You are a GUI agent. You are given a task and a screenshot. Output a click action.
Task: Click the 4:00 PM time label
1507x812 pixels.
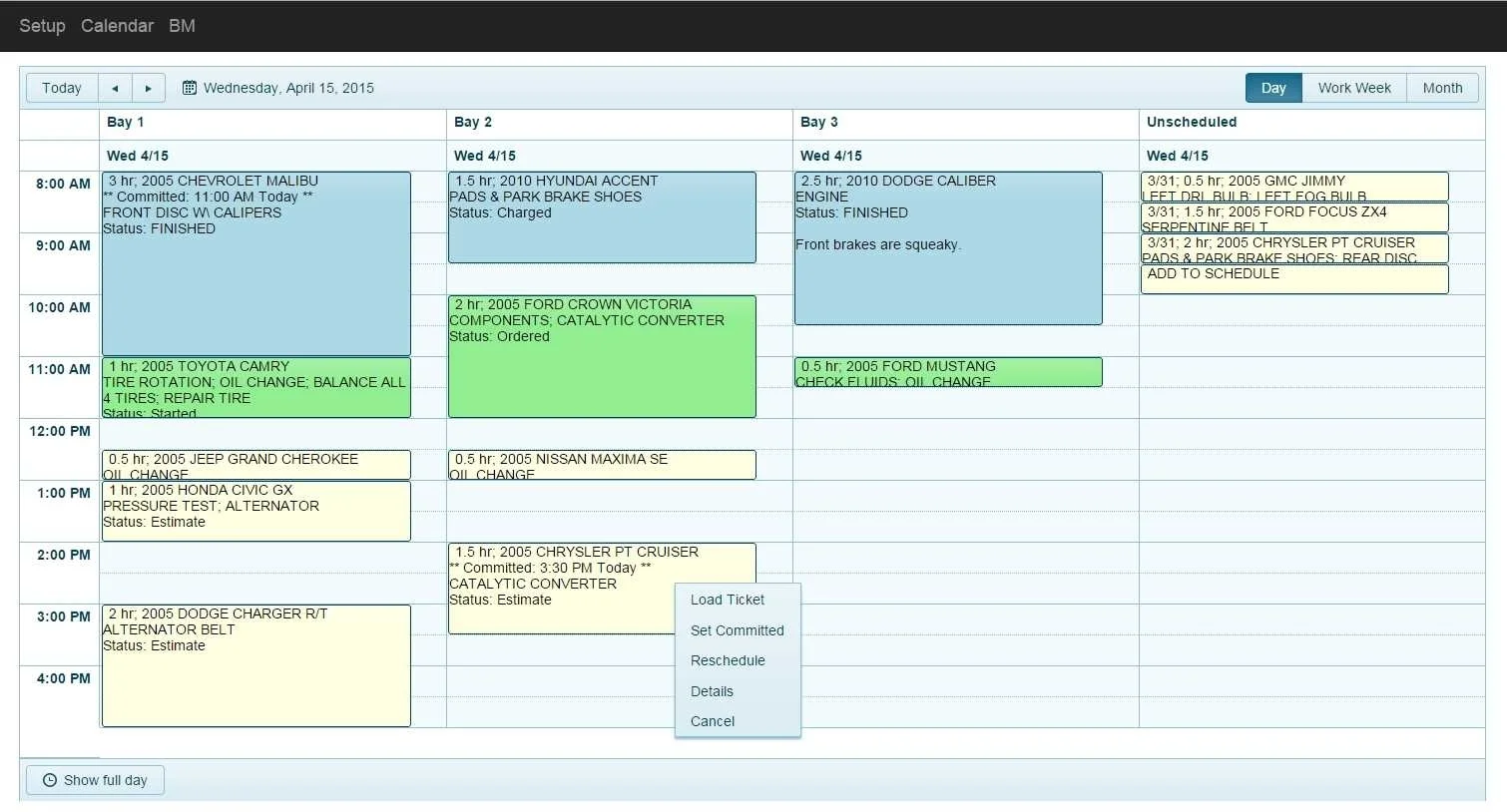(x=64, y=678)
